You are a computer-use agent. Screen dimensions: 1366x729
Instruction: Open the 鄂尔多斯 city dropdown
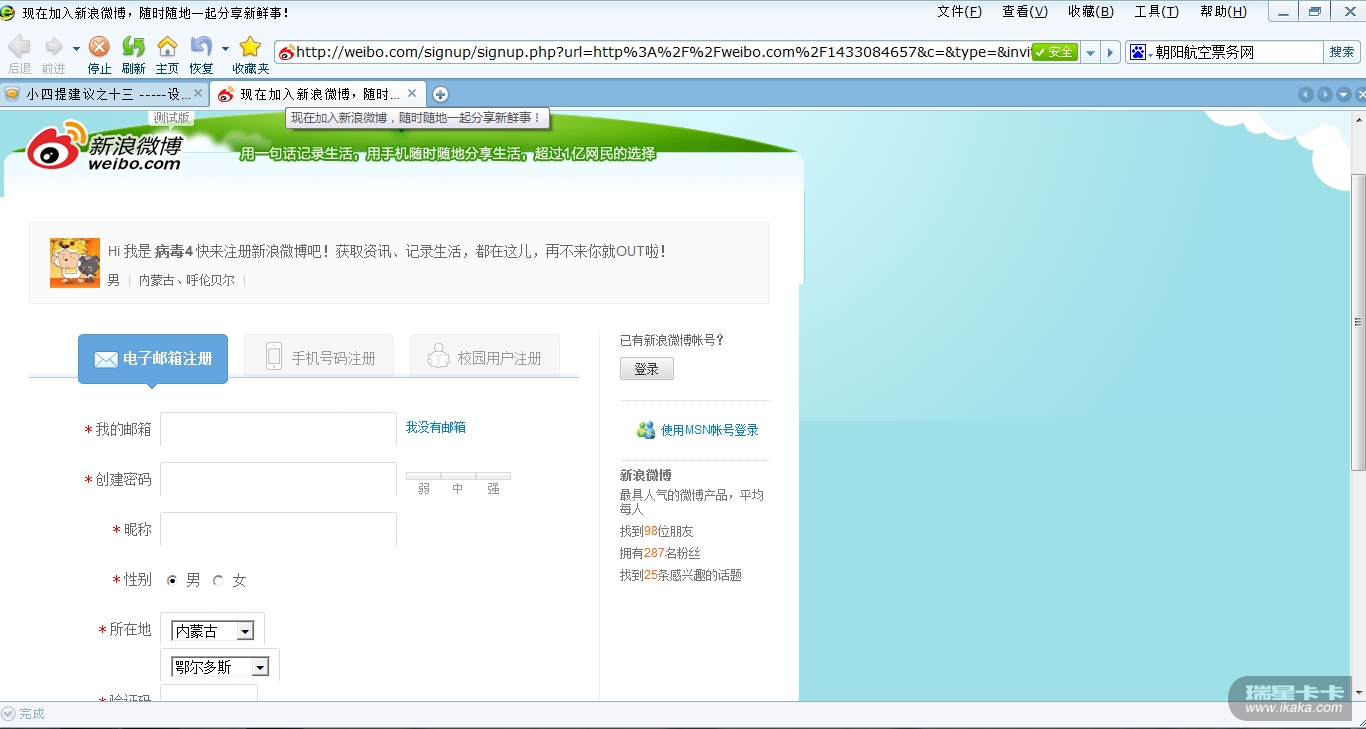point(220,667)
